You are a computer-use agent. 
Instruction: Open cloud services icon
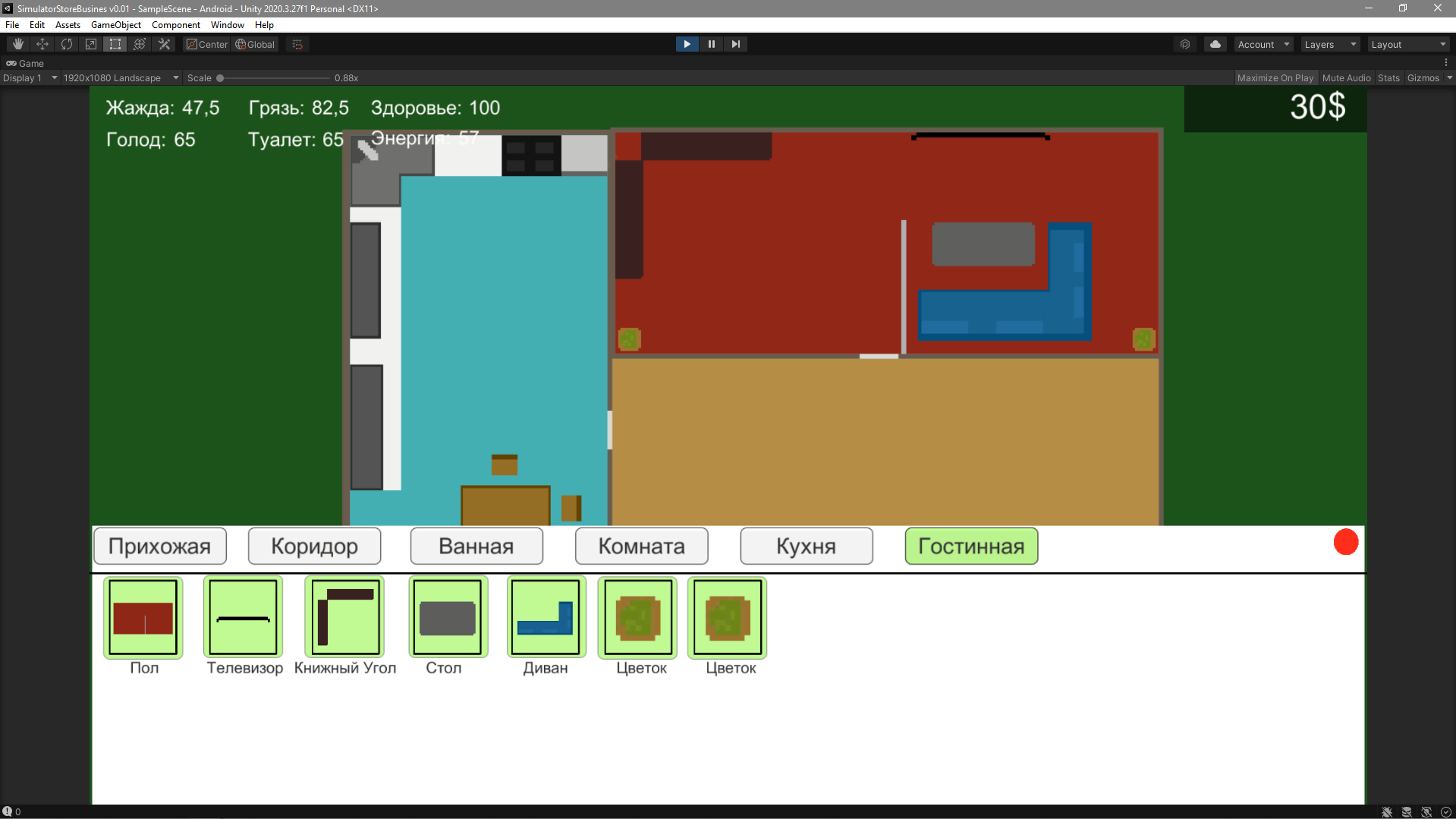coord(1215,44)
